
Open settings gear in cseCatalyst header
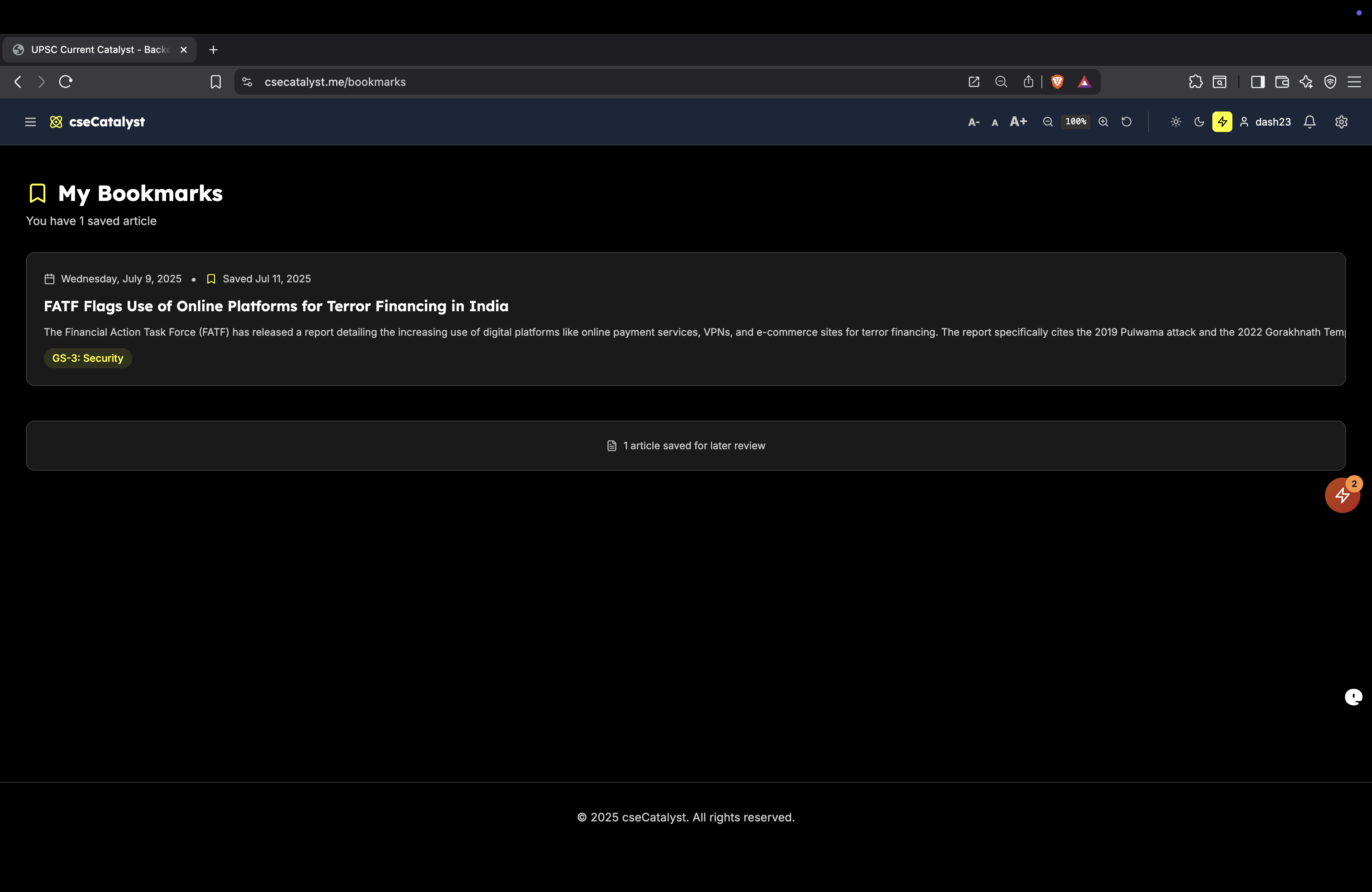1342,122
